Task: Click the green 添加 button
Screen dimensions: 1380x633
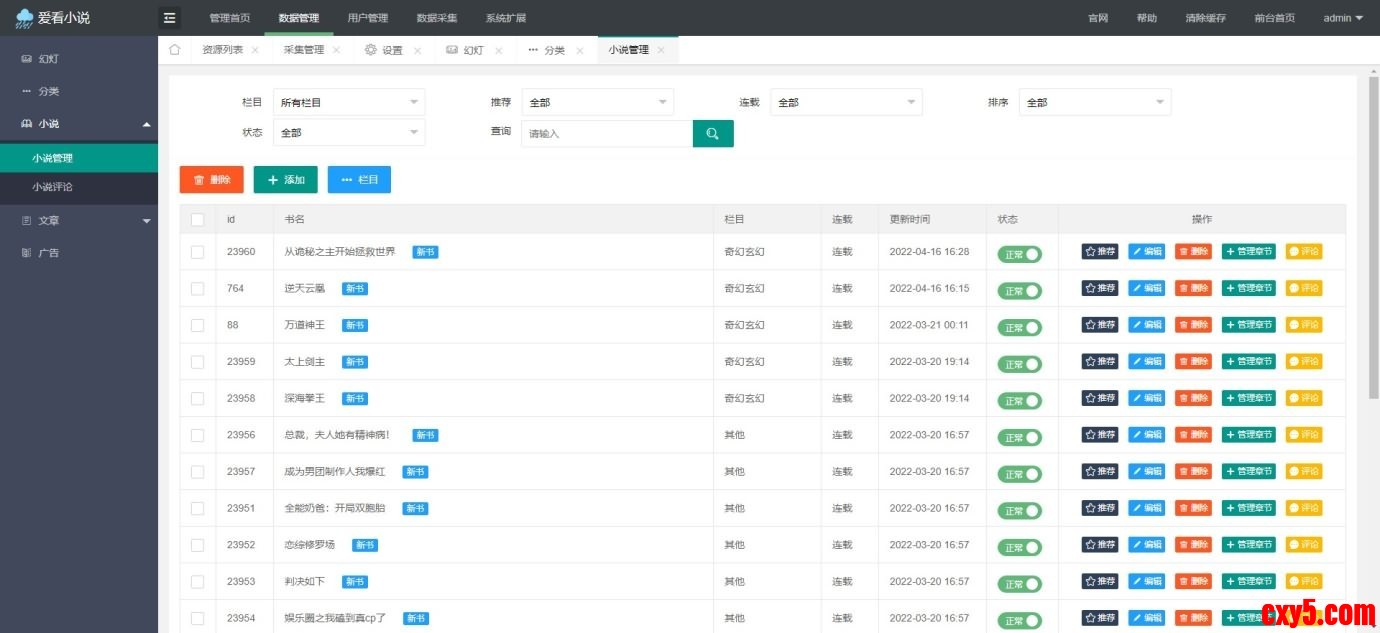Action: pos(285,180)
